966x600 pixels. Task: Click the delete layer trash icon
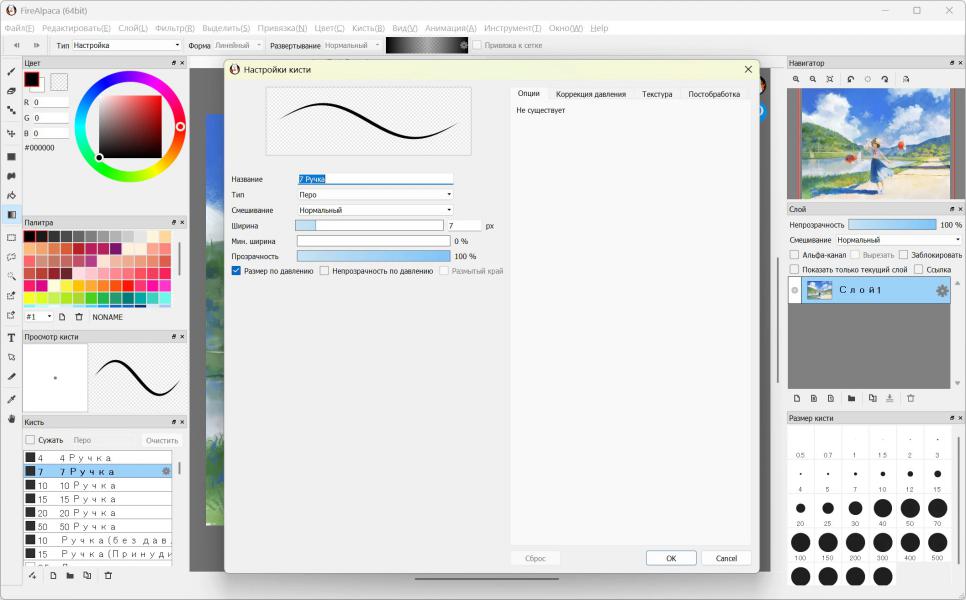(x=910, y=398)
